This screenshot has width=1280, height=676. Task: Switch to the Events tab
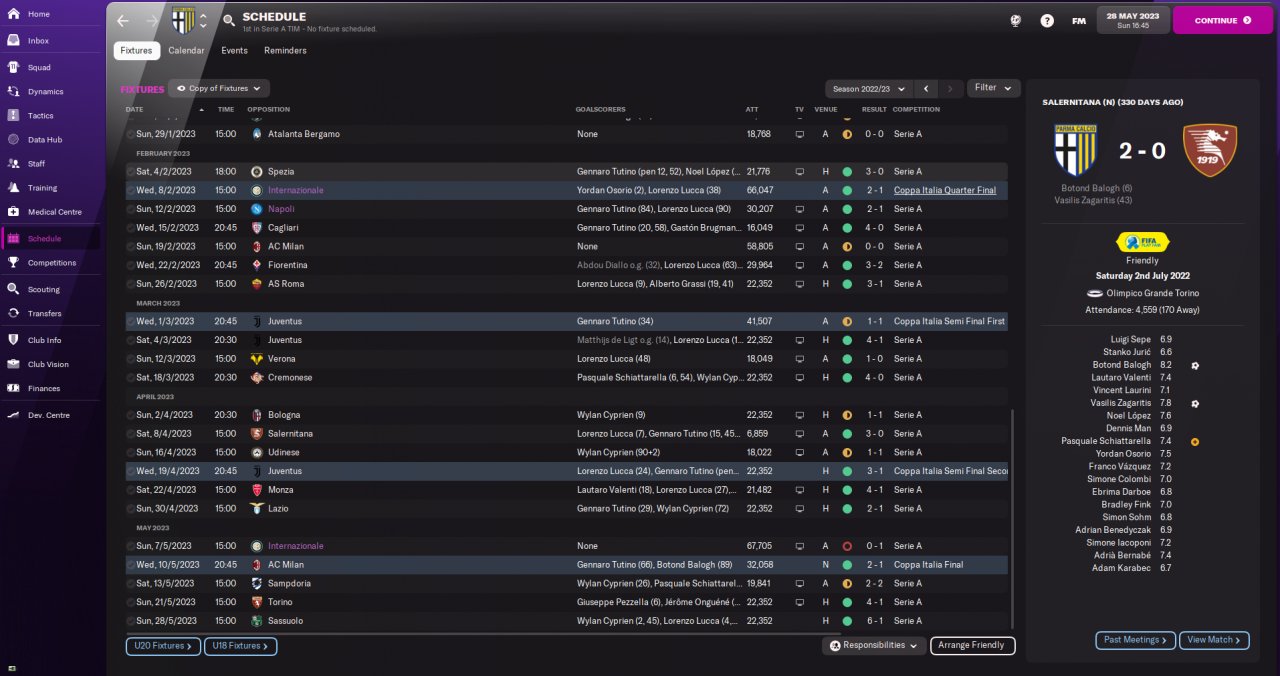click(235, 50)
